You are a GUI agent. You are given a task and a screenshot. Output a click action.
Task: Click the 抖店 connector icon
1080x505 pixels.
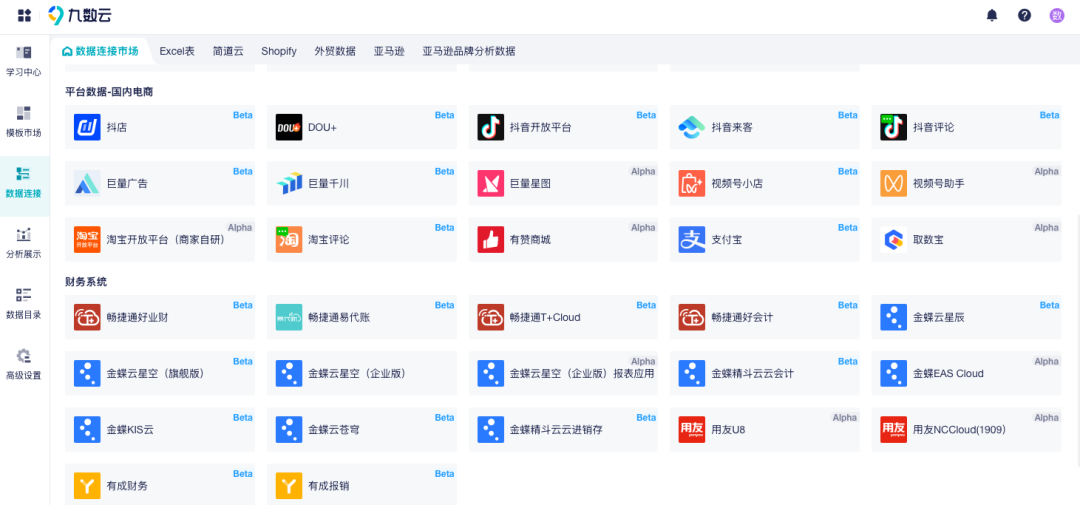click(x=87, y=127)
